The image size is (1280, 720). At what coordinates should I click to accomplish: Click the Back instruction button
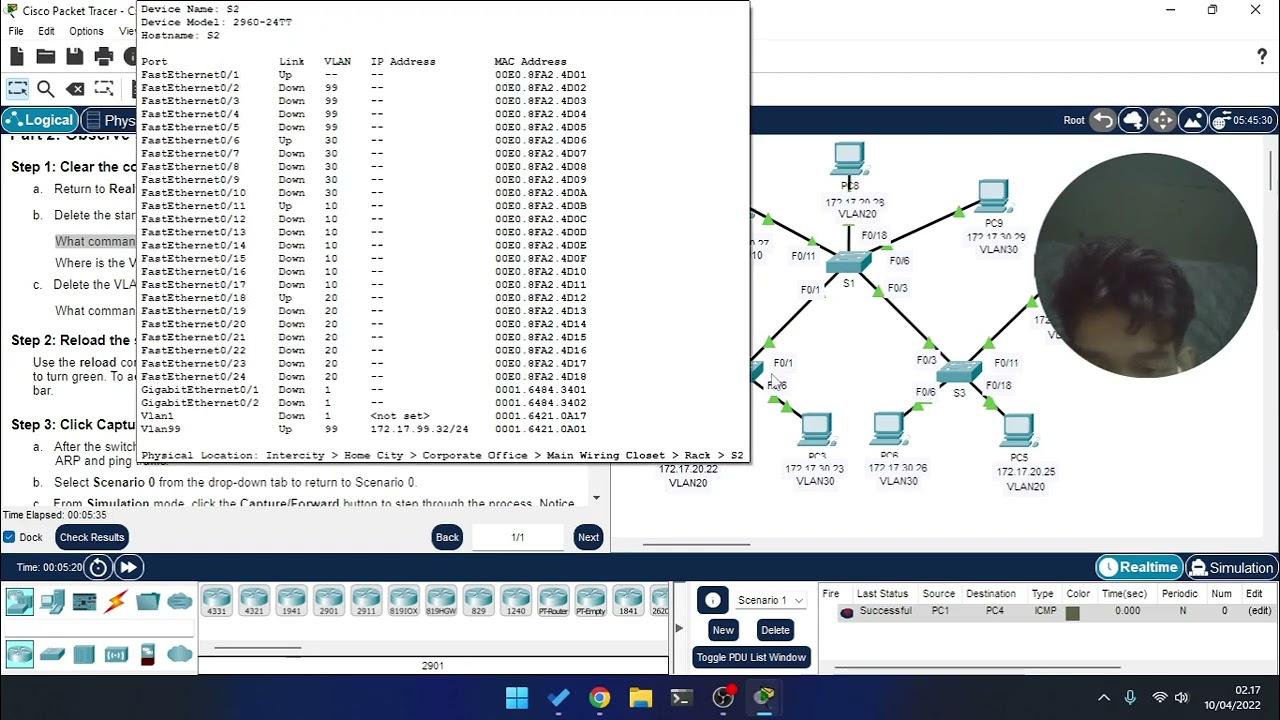pos(447,537)
